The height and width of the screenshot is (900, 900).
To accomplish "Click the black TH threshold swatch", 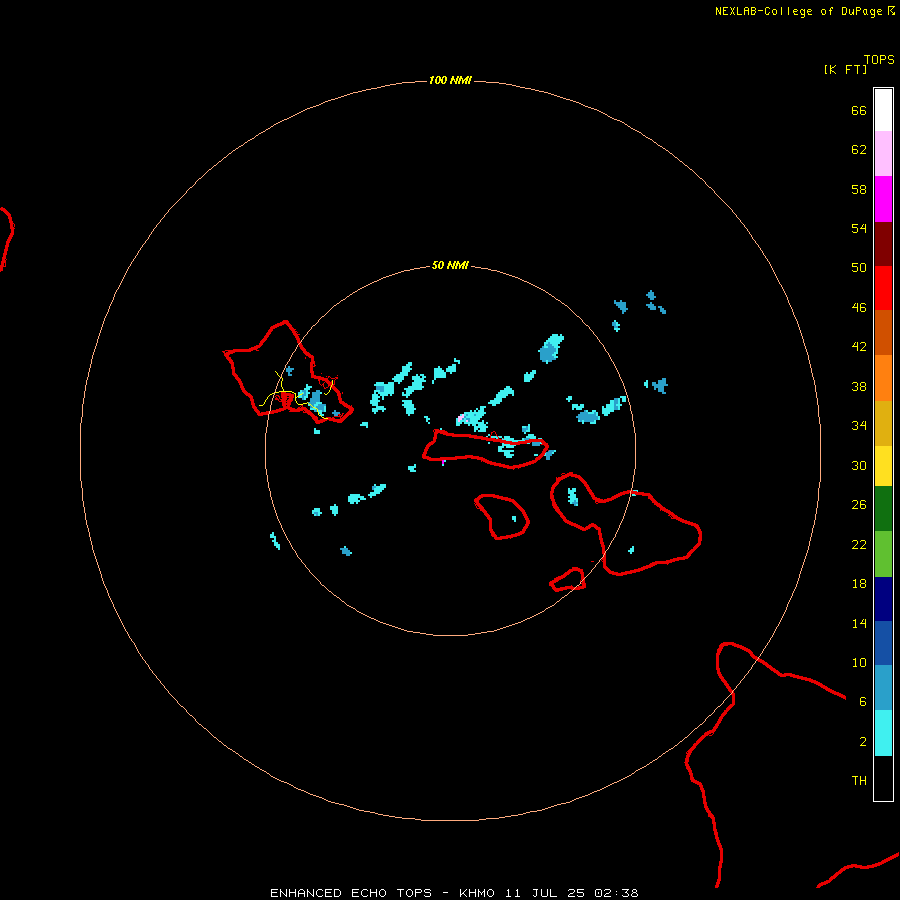I will [x=883, y=778].
